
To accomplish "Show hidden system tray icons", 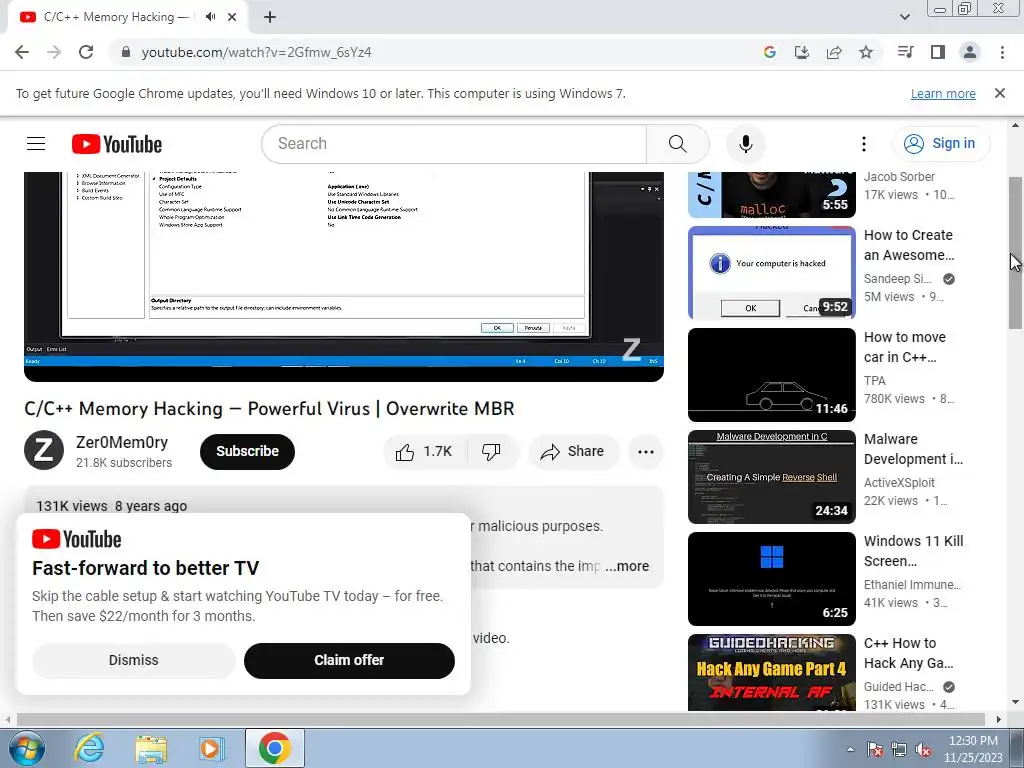I will pyautogui.click(x=850, y=749).
